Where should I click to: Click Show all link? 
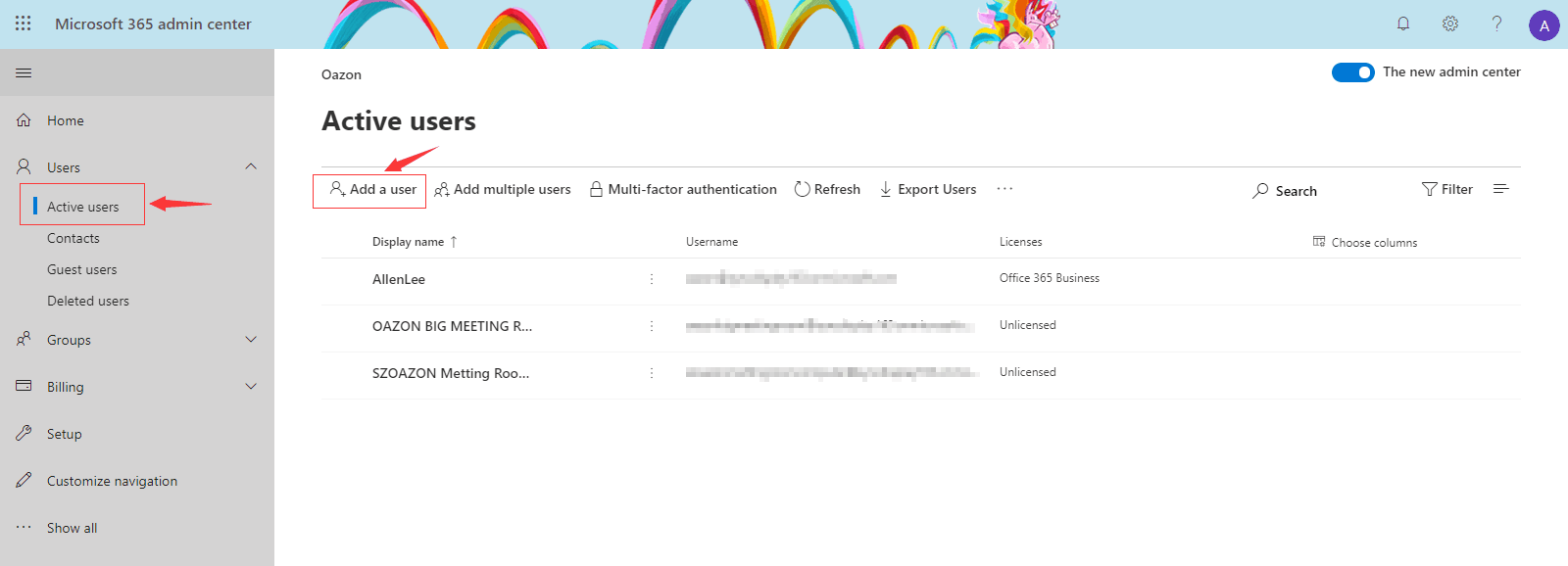pos(73,528)
